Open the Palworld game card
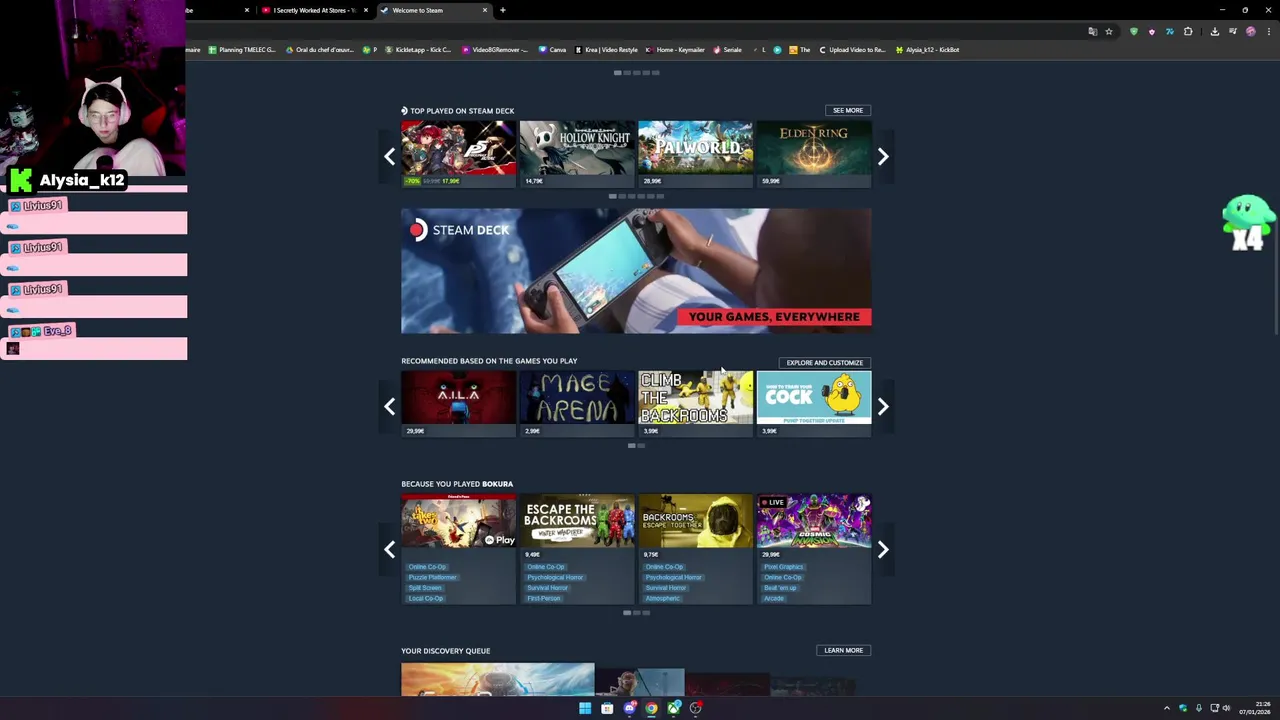The image size is (1280, 720). click(x=695, y=153)
